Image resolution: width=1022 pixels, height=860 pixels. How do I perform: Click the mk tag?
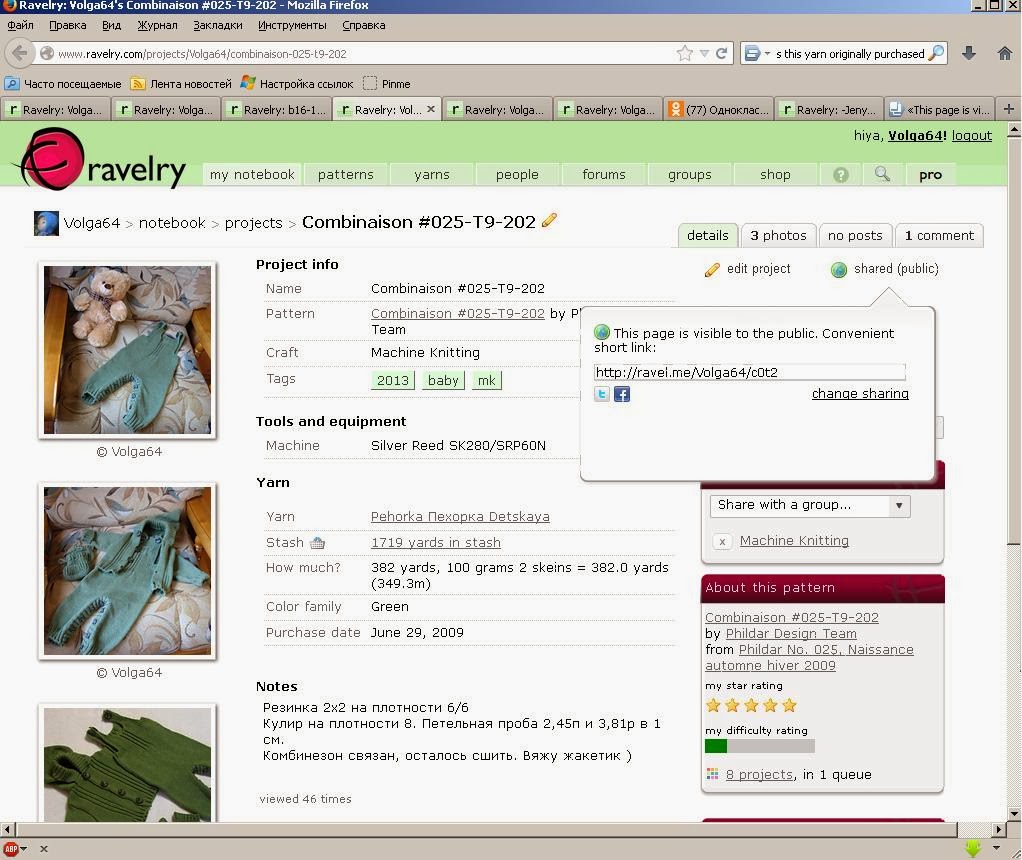pos(486,380)
